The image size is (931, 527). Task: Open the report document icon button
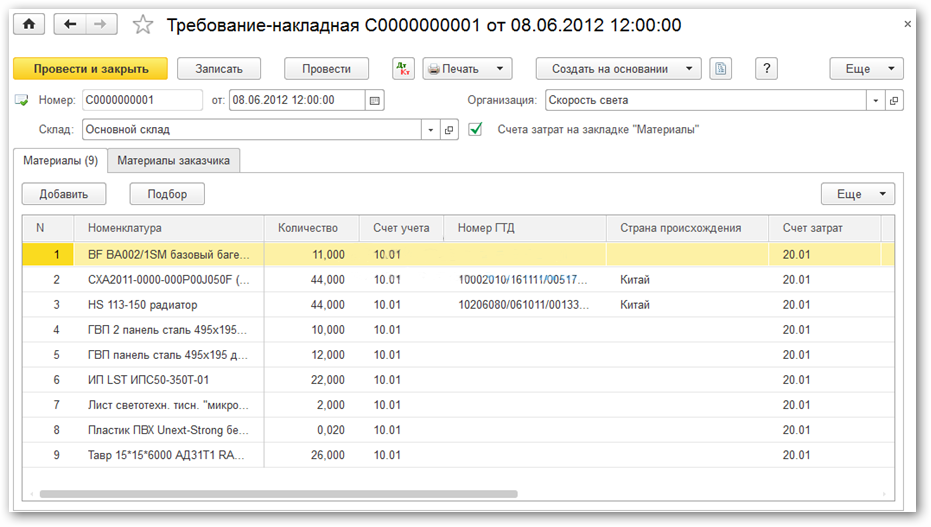click(x=720, y=69)
